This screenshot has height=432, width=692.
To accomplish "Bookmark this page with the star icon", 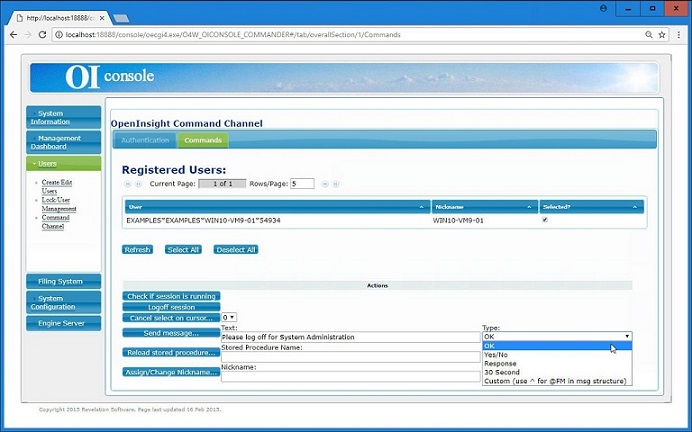I will [x=662, y=34].
